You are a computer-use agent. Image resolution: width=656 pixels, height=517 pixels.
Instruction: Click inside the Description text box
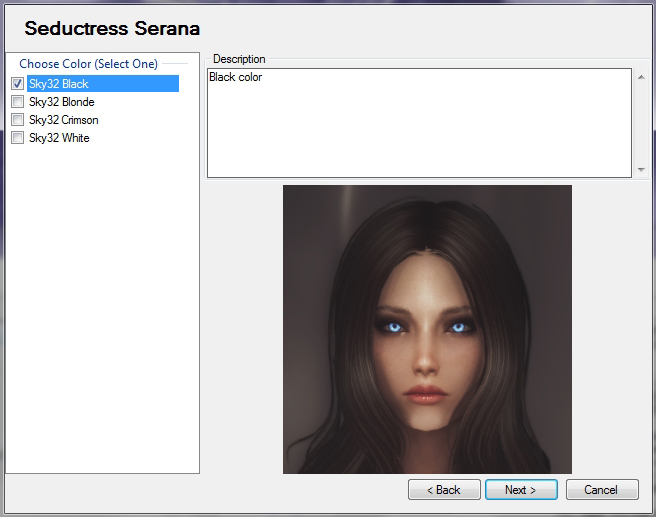(419, 123)
